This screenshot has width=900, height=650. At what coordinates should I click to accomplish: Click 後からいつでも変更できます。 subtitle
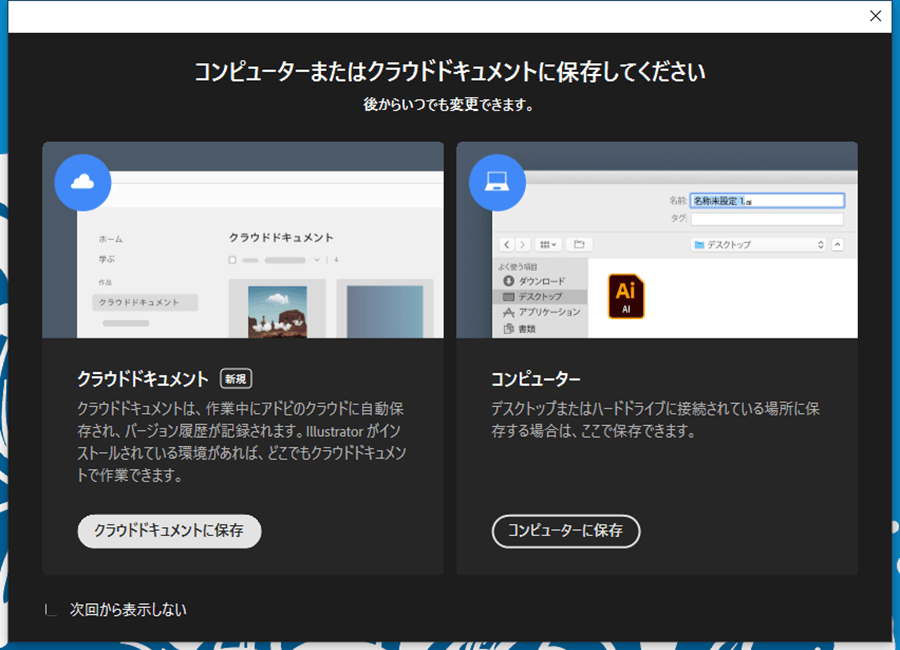(x=449, y=105)
